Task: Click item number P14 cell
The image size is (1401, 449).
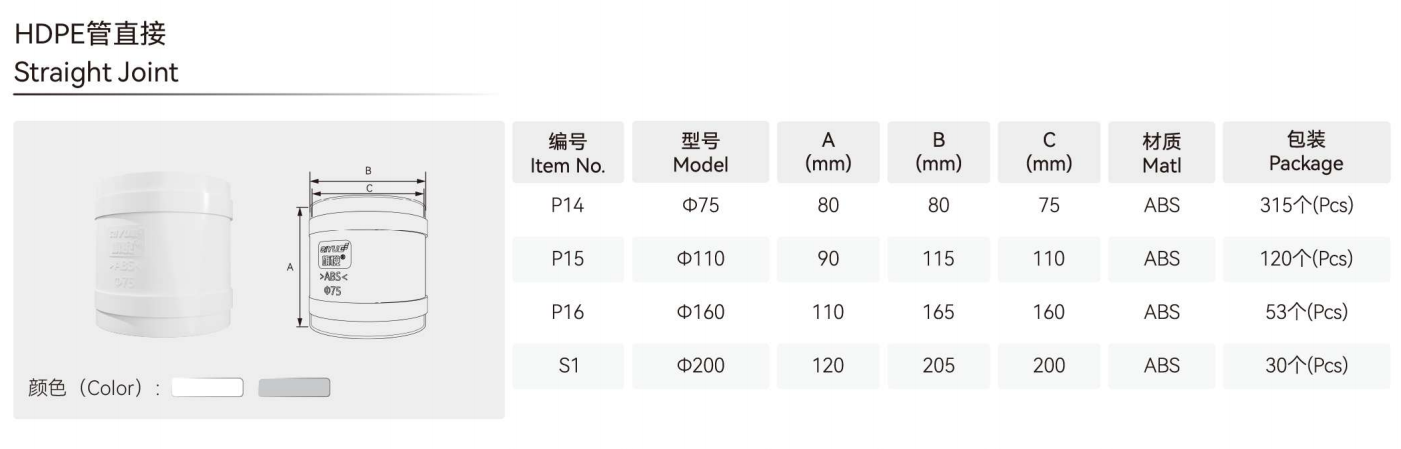Action: pyautogui.click(x=567, y=206)
